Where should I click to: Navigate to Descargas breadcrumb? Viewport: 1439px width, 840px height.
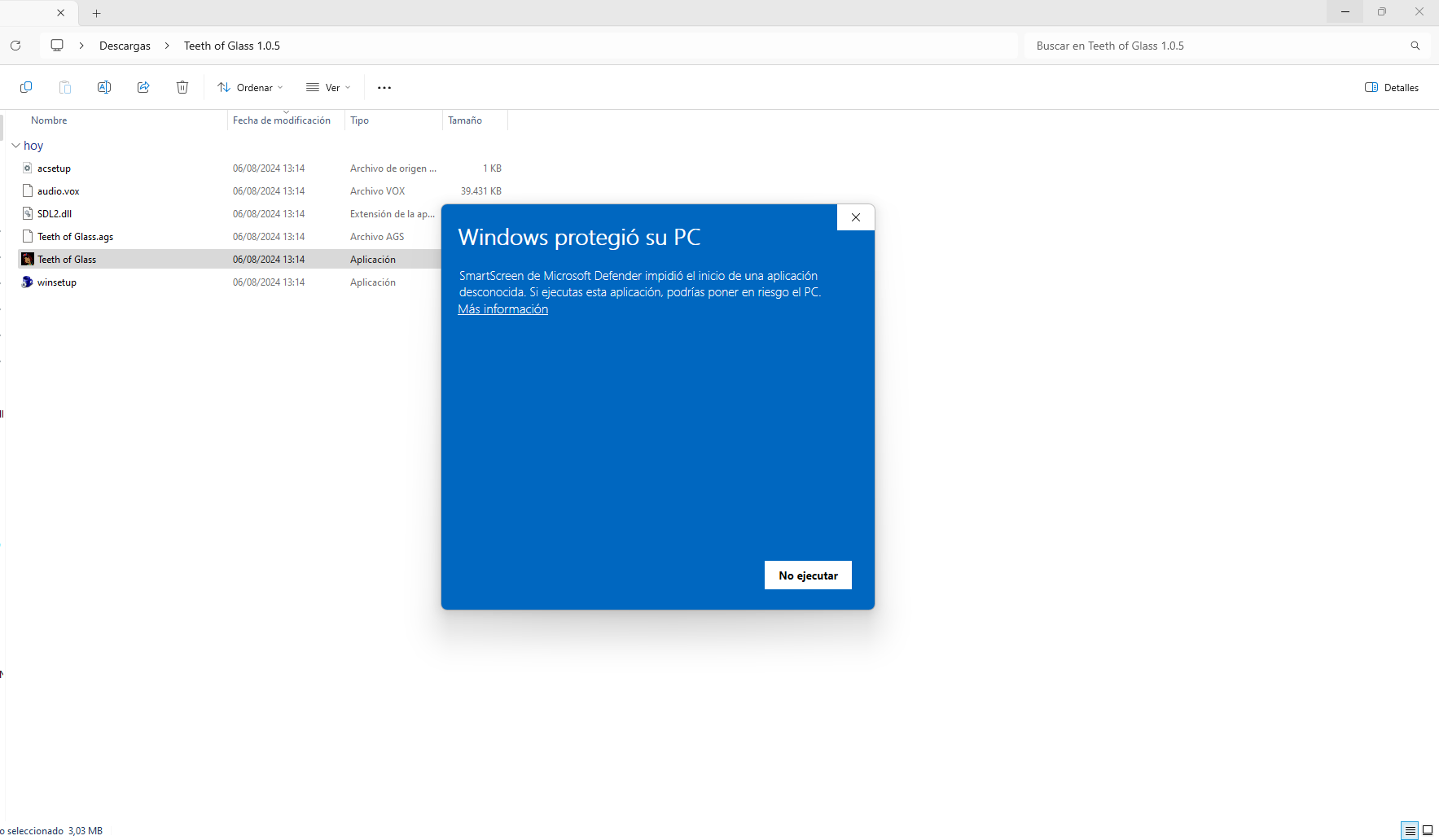tap(125, 46)
